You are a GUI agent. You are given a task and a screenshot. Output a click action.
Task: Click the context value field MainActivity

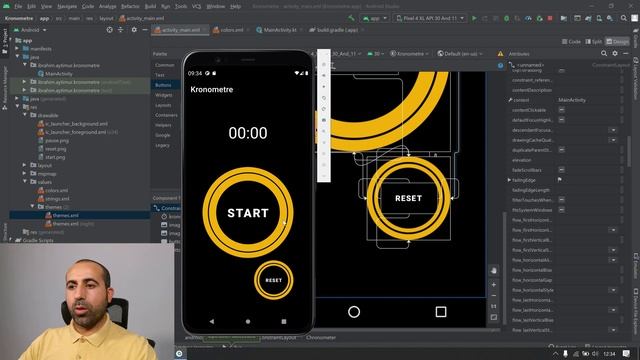(x=588, y=100)
